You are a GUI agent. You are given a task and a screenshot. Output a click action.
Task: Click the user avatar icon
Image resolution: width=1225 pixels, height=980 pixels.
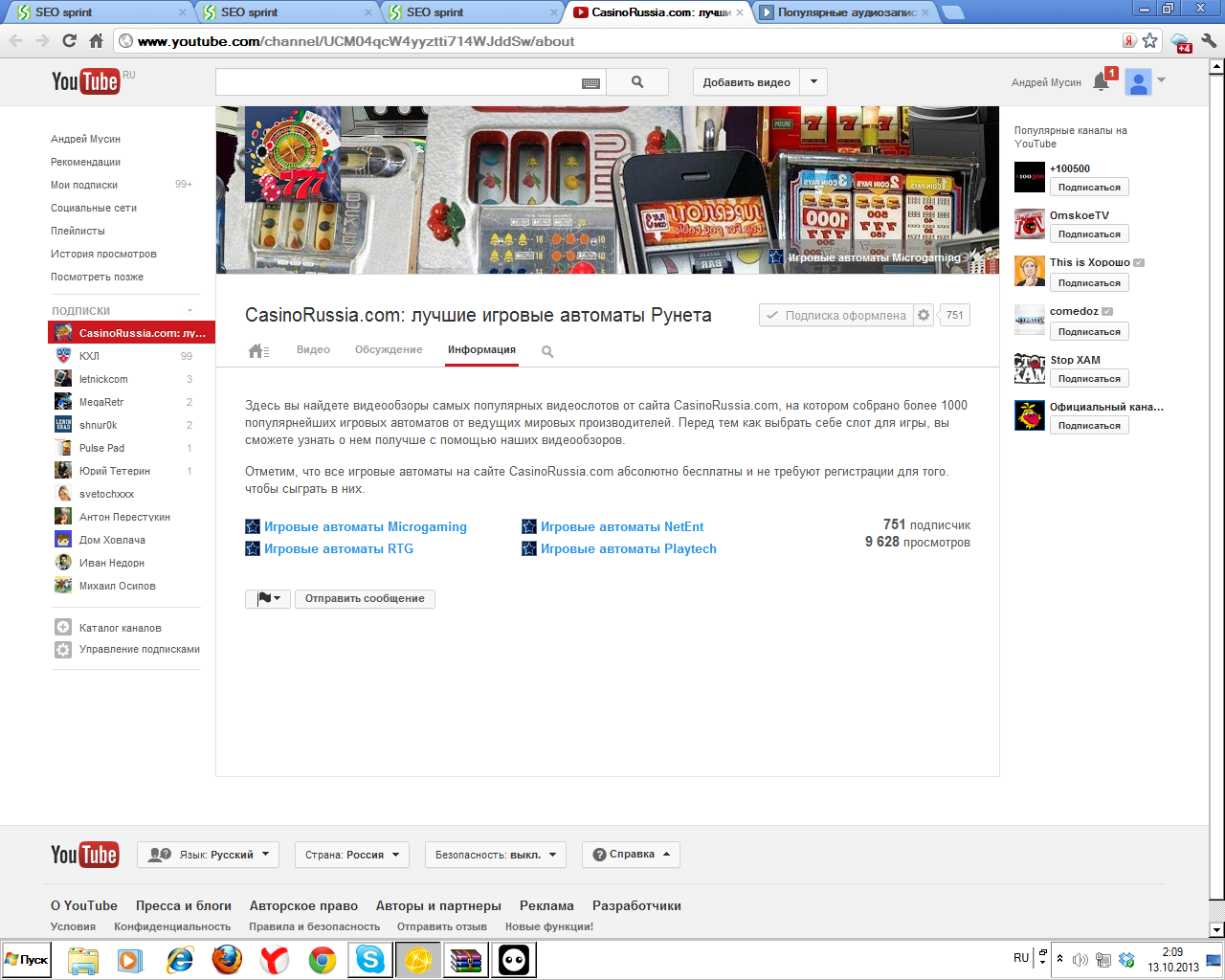pos(1138,82)
